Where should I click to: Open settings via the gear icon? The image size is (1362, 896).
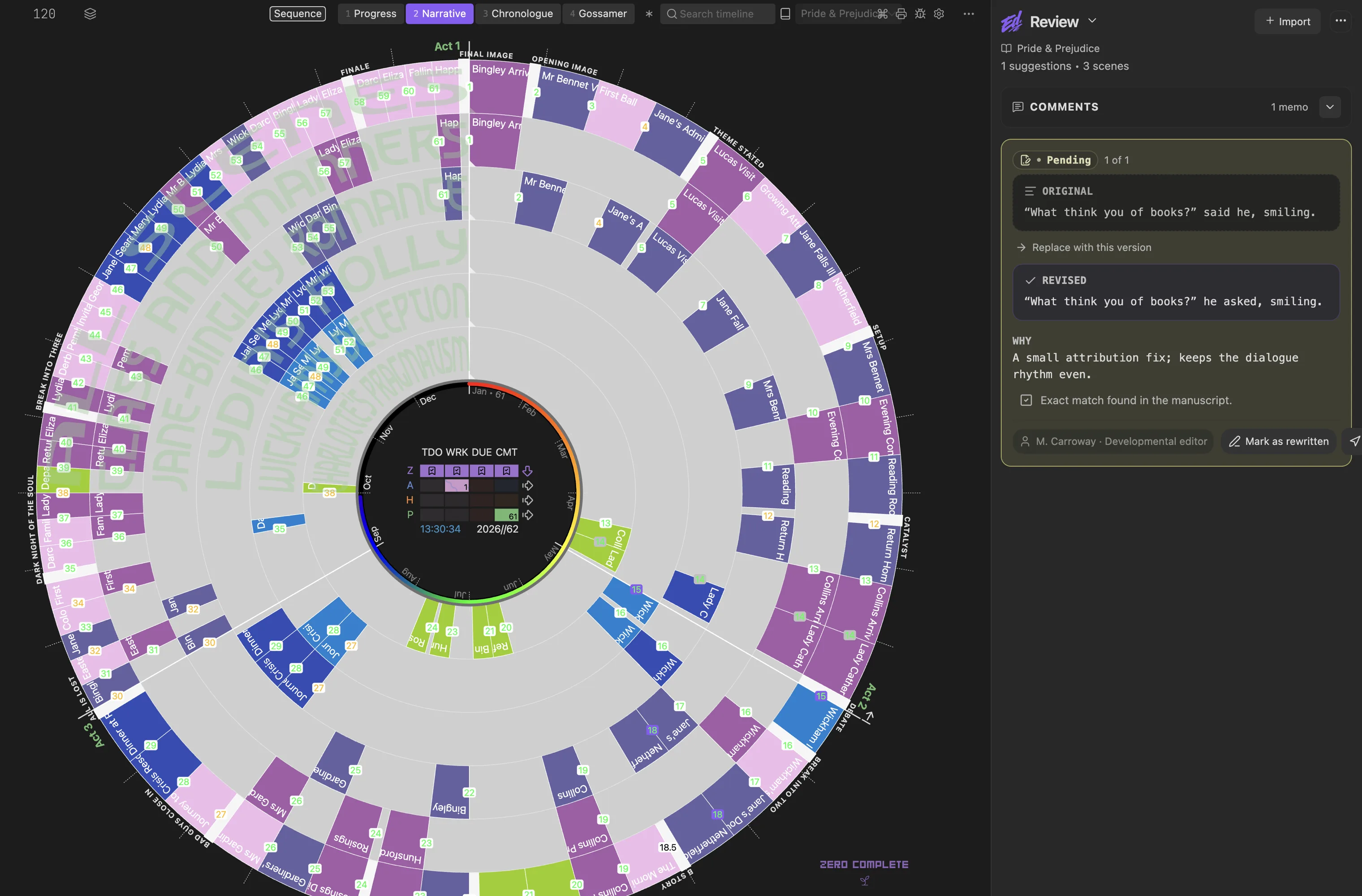[x=939, y=14]
